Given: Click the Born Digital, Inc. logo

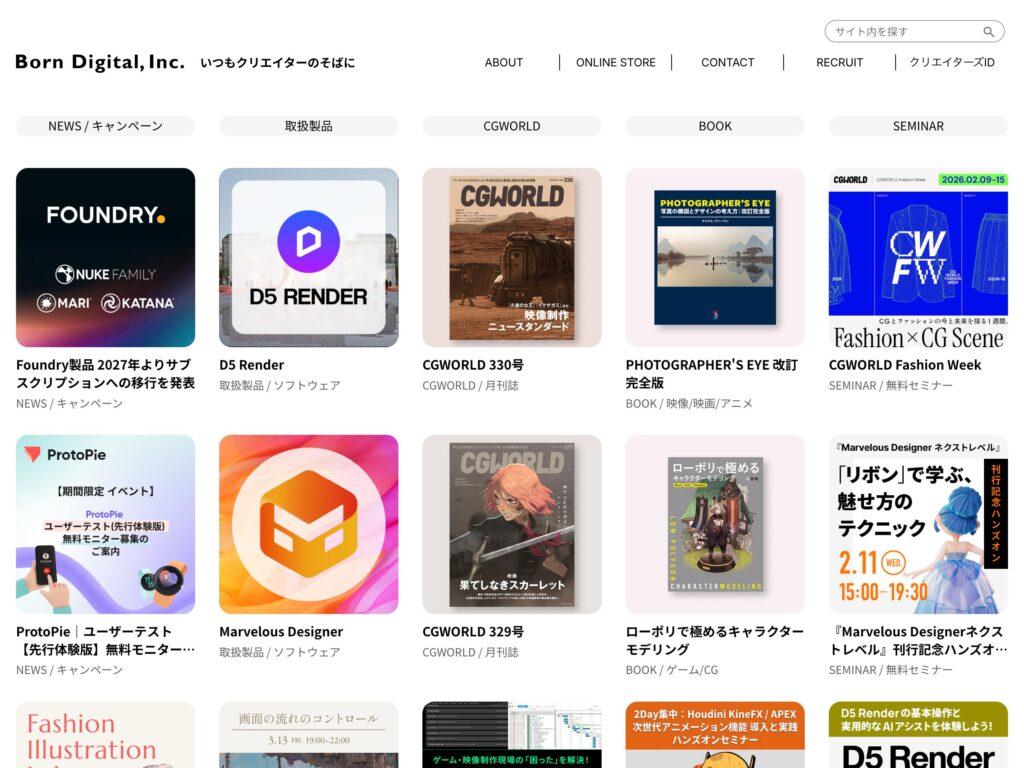Looking at the screenshot, I should click(100, 62).
